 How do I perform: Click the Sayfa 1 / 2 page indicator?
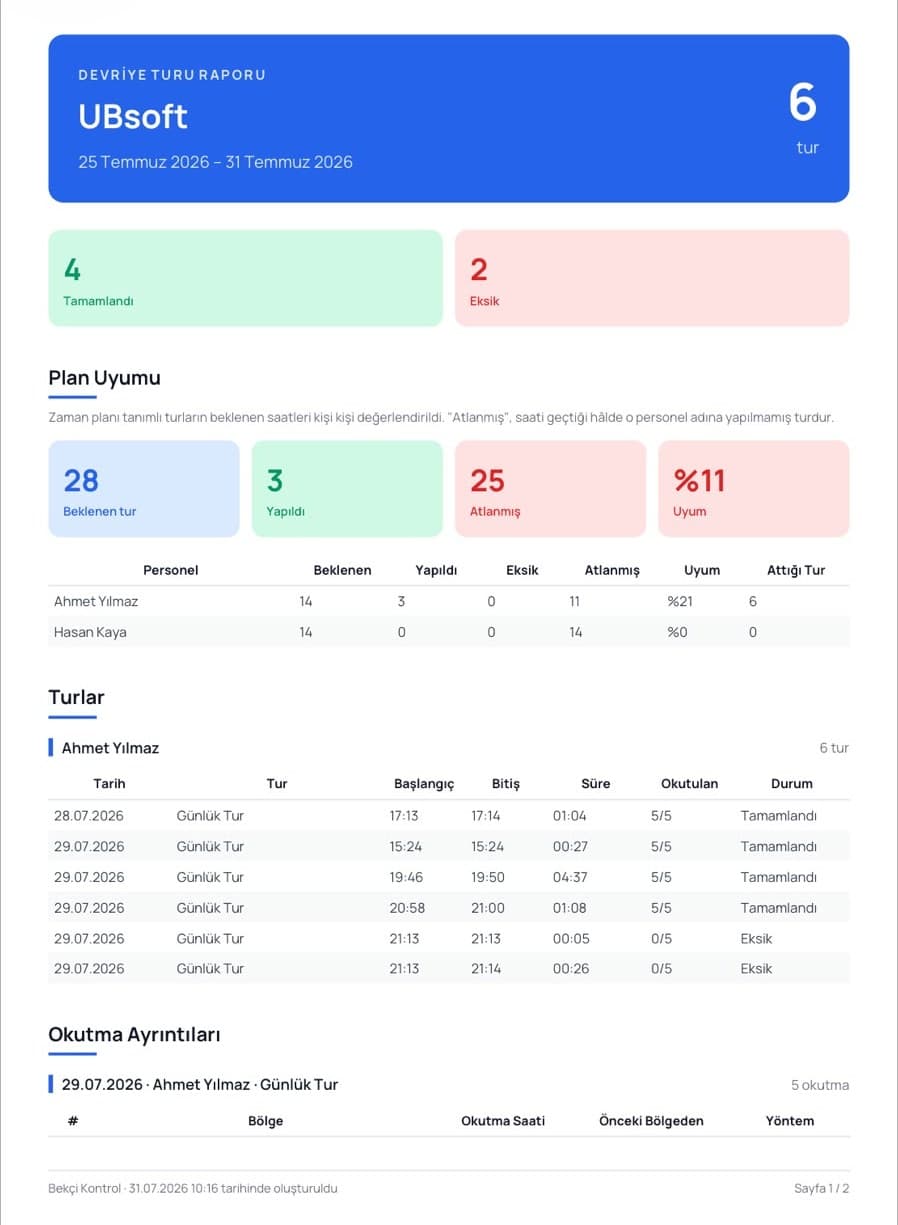(822, 1189)
